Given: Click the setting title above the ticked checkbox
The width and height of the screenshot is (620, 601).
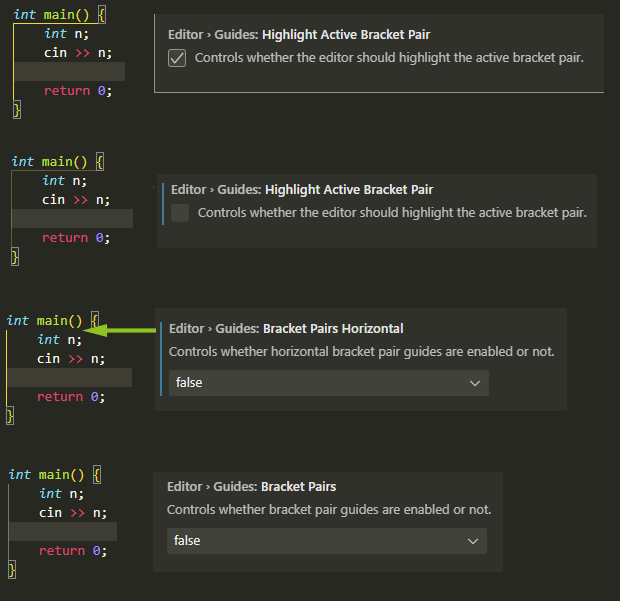Looking at the screenshot, I should (299, 35).
